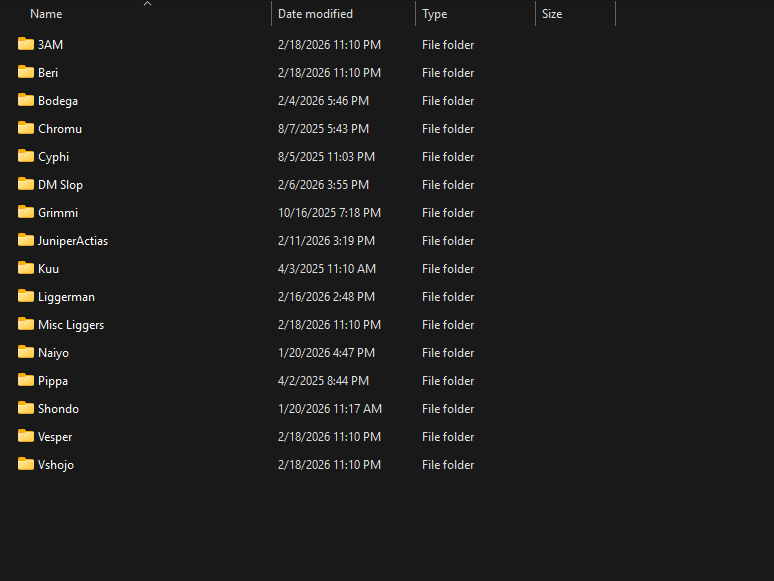Select the Chromu folder name
The width and height of the screenshot is (774, 581).
point(60,129)
